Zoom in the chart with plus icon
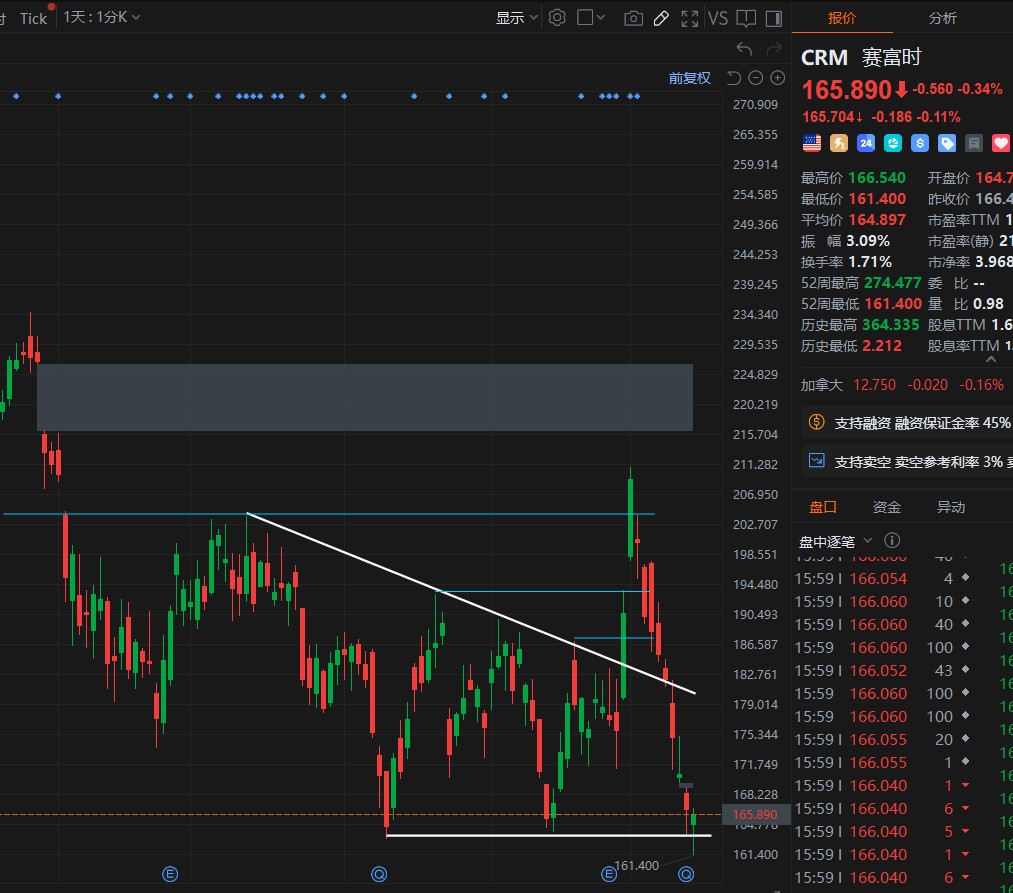This screenshot has height=893, width=1013. pos(778,78)
